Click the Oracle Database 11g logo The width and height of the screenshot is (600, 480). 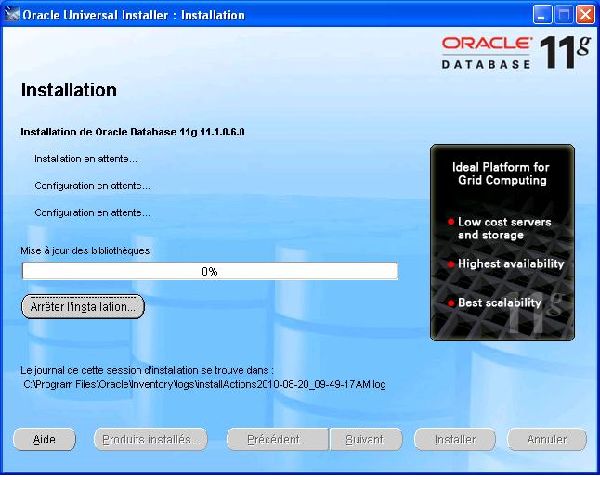tap(516, 52)
